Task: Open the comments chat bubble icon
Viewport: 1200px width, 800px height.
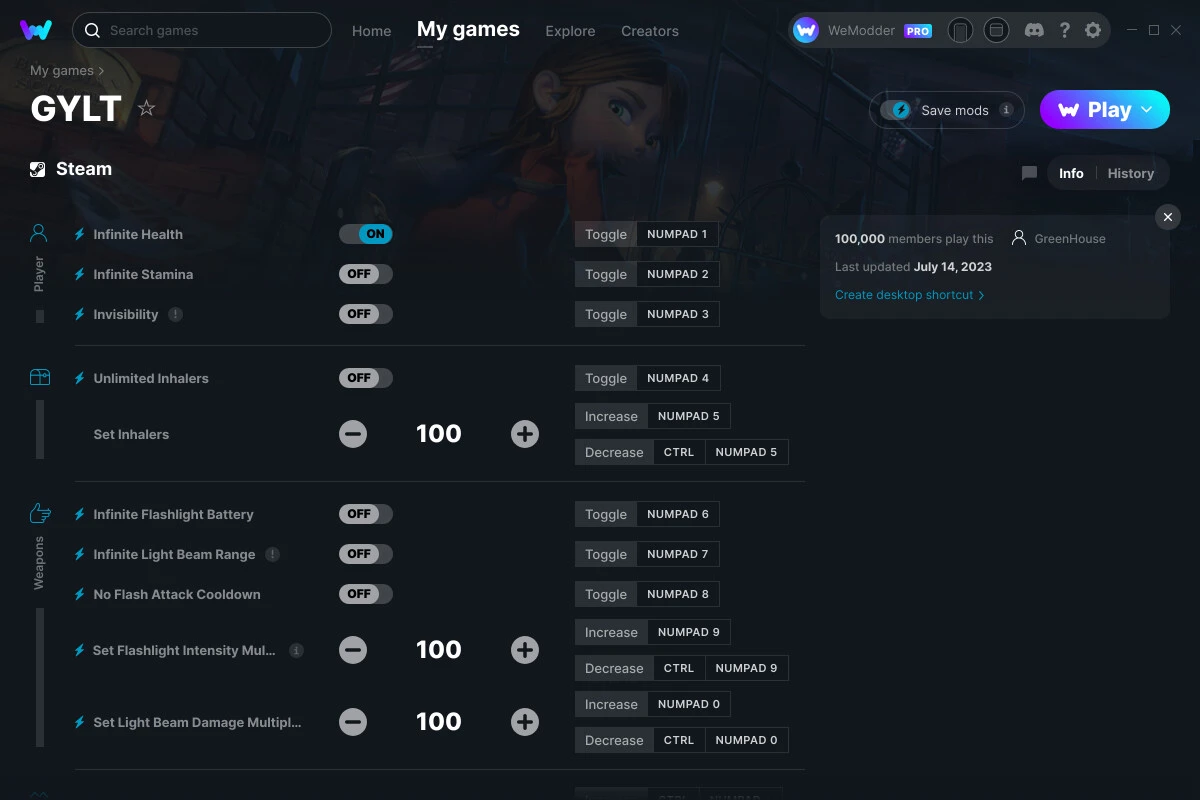Action: [x=1029, y=173]
